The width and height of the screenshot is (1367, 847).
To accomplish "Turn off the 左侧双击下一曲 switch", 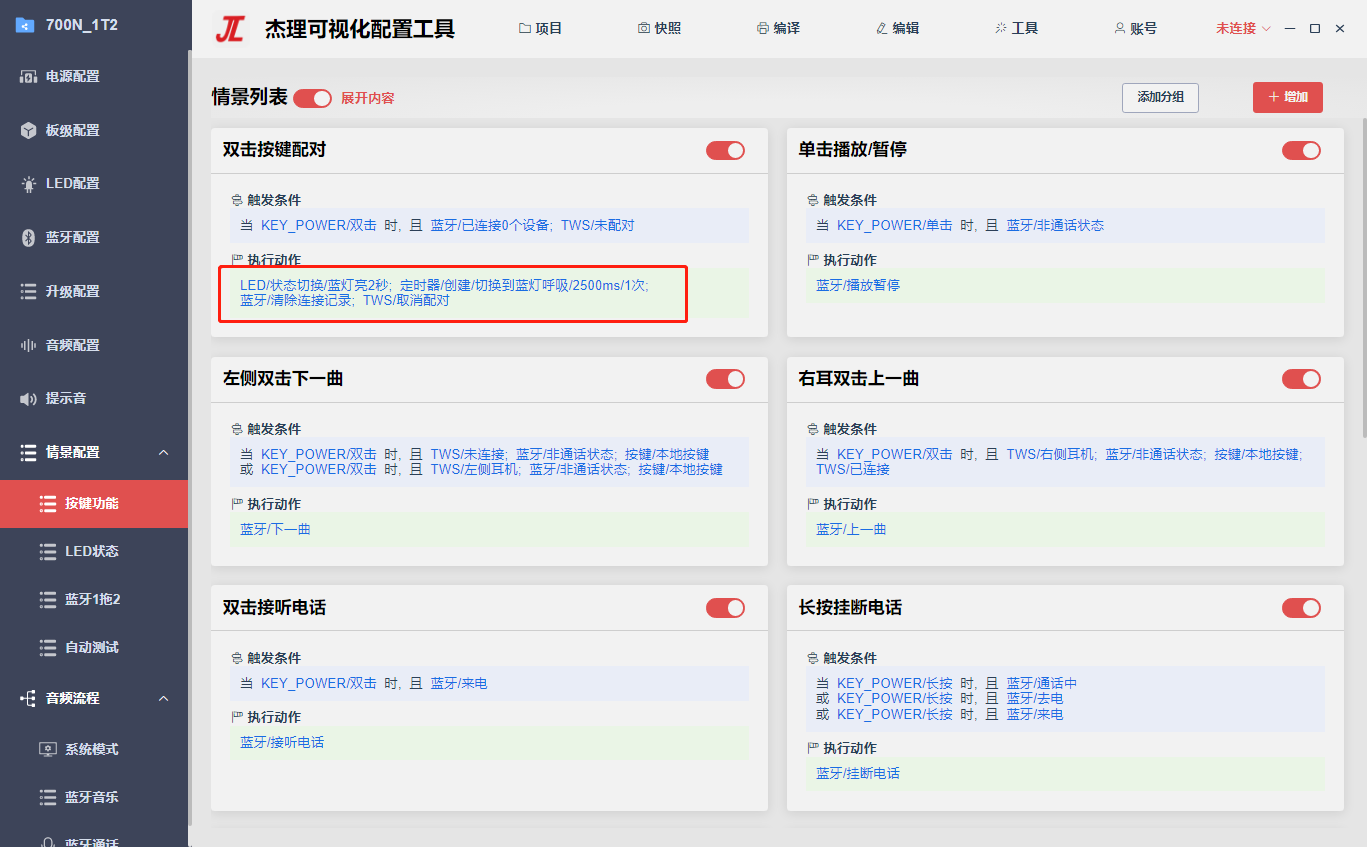I will [x=726, y=379].
